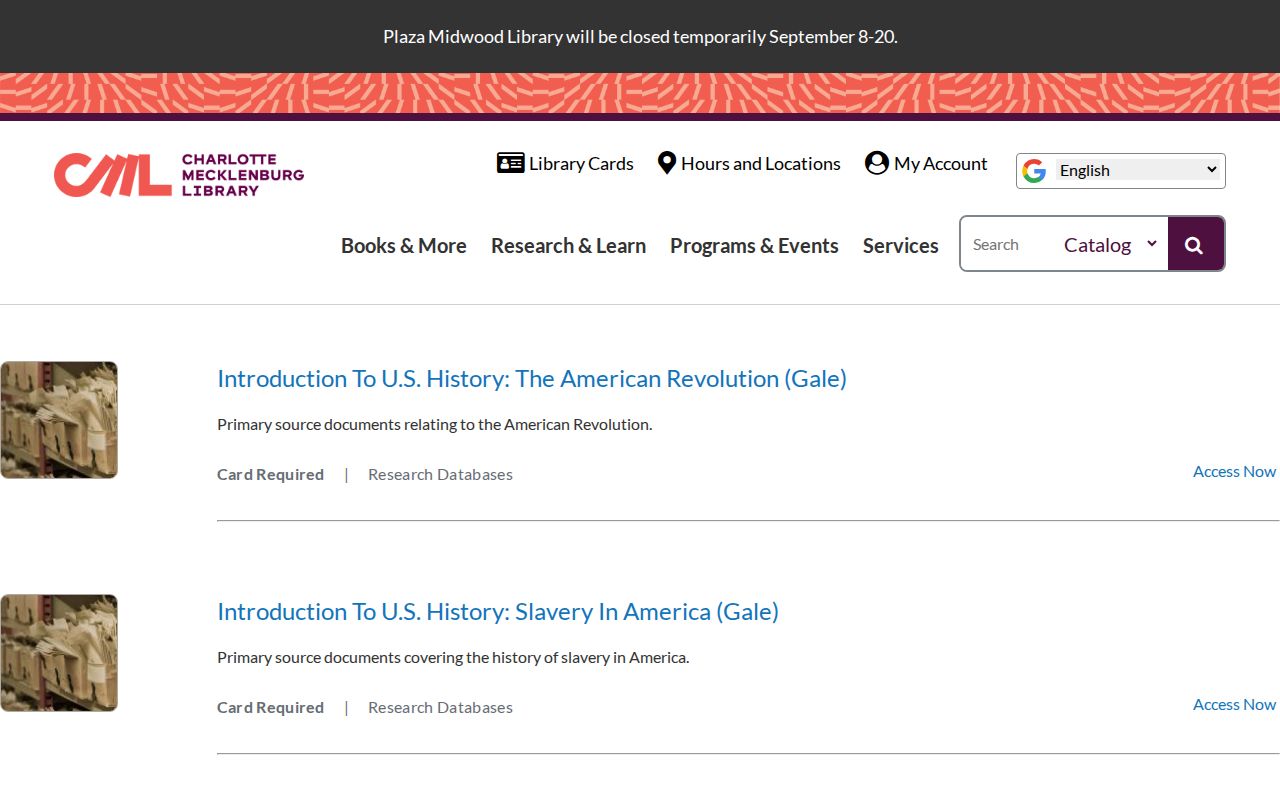This screenshot has width=1280, height=800.
Task: Click Research Databases tag under American Revolution
Action: pos(440,475)
